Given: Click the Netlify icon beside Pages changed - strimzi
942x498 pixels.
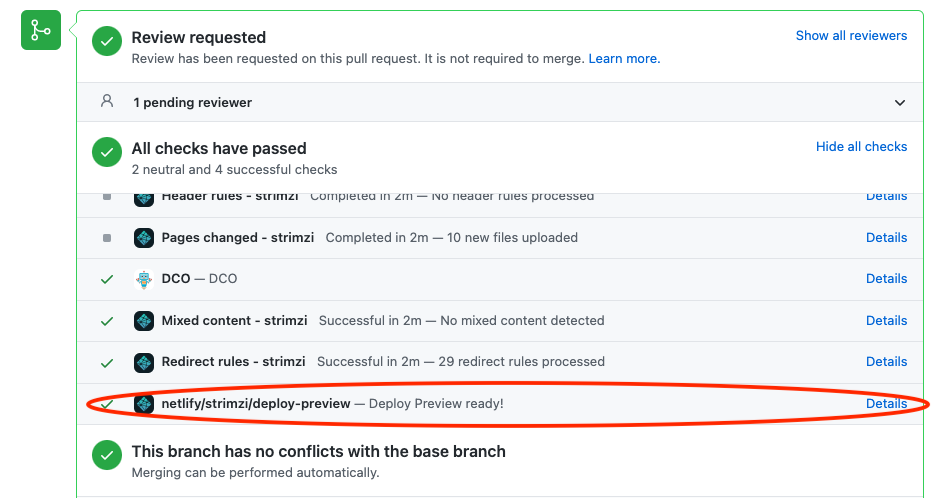Looking at the screenshot, I should pyautogui.click(x=144, y=238).
